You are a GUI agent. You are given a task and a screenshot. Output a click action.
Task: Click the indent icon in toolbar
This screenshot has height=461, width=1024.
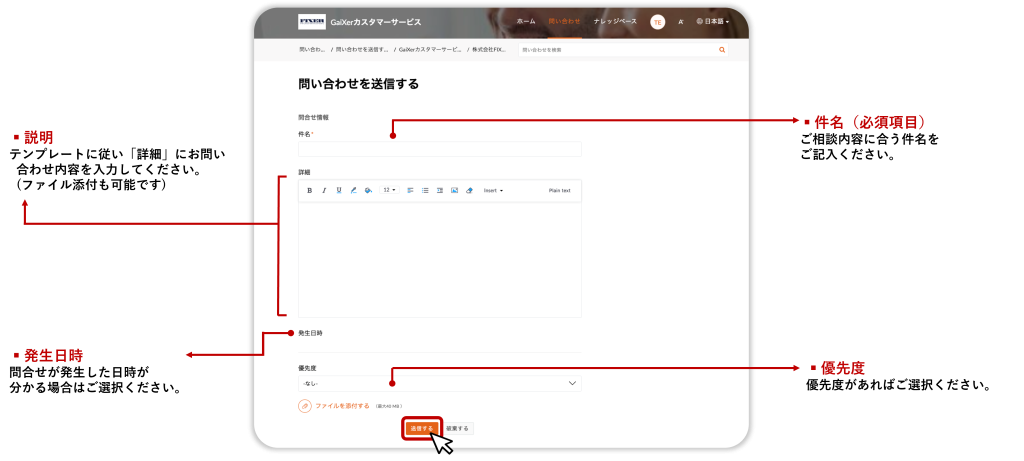click(x=440, y=190)
